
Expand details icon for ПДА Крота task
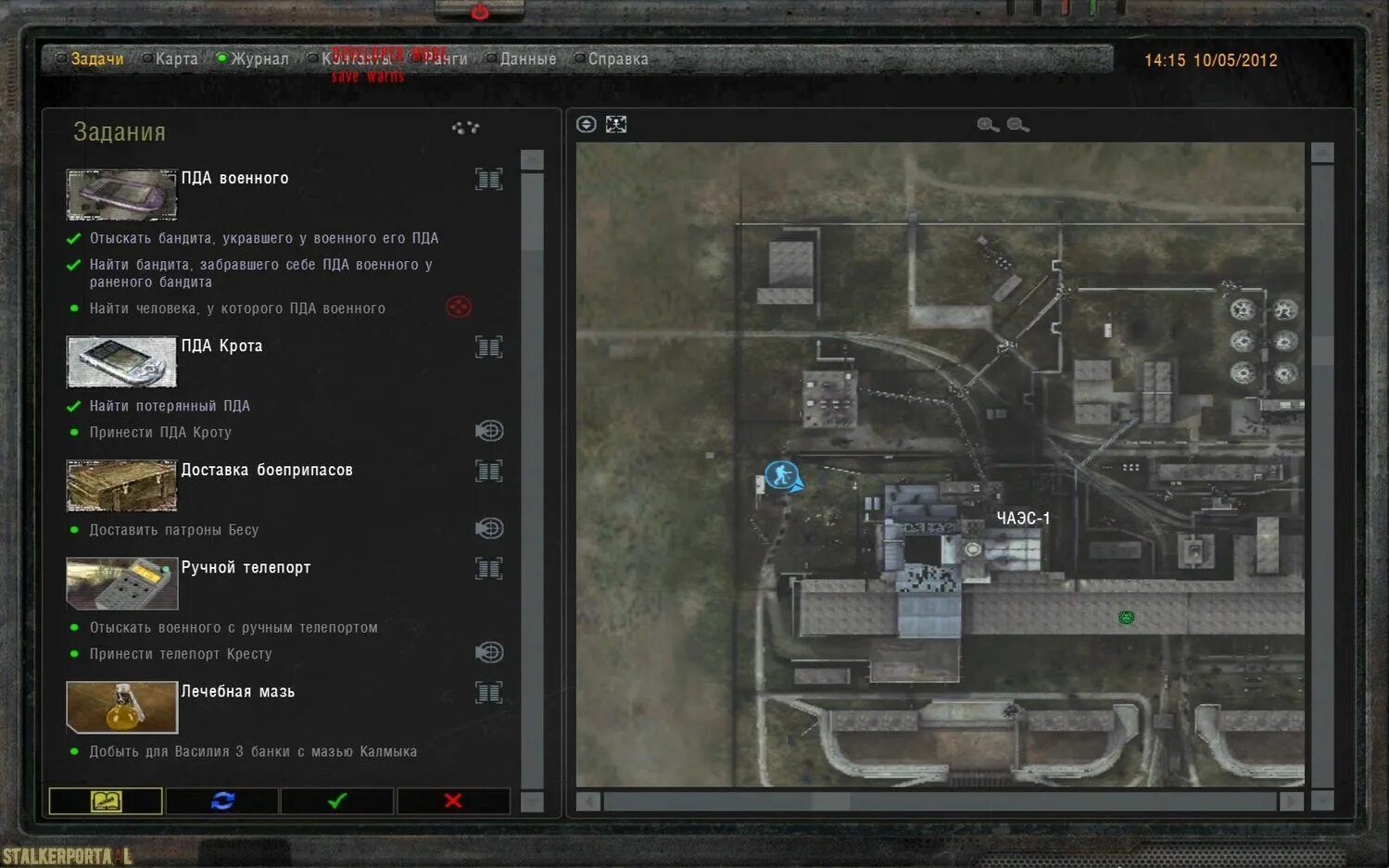(489, 347)
